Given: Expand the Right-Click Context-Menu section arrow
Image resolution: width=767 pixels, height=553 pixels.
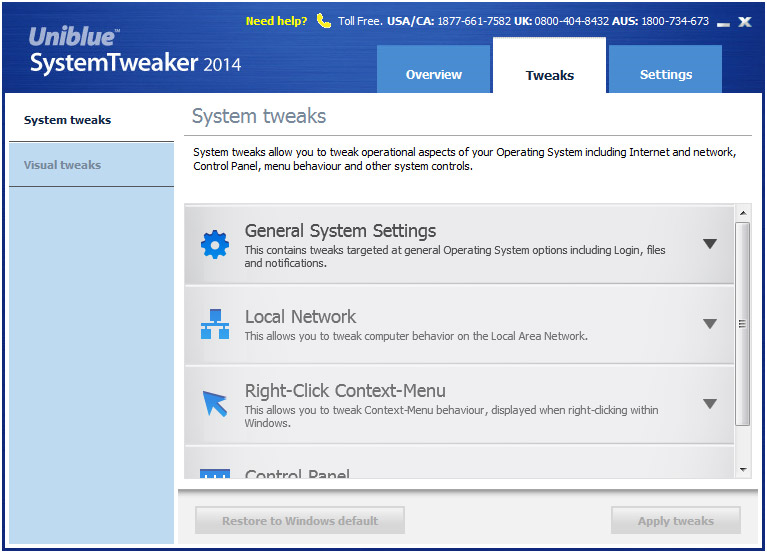Looking at the screenshot, I should (x=710, y=403).
